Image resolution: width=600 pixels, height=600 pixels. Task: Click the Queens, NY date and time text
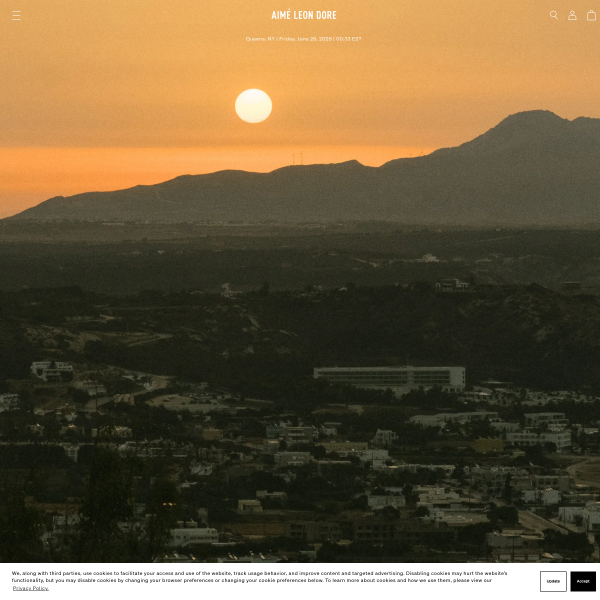point(303,39)
